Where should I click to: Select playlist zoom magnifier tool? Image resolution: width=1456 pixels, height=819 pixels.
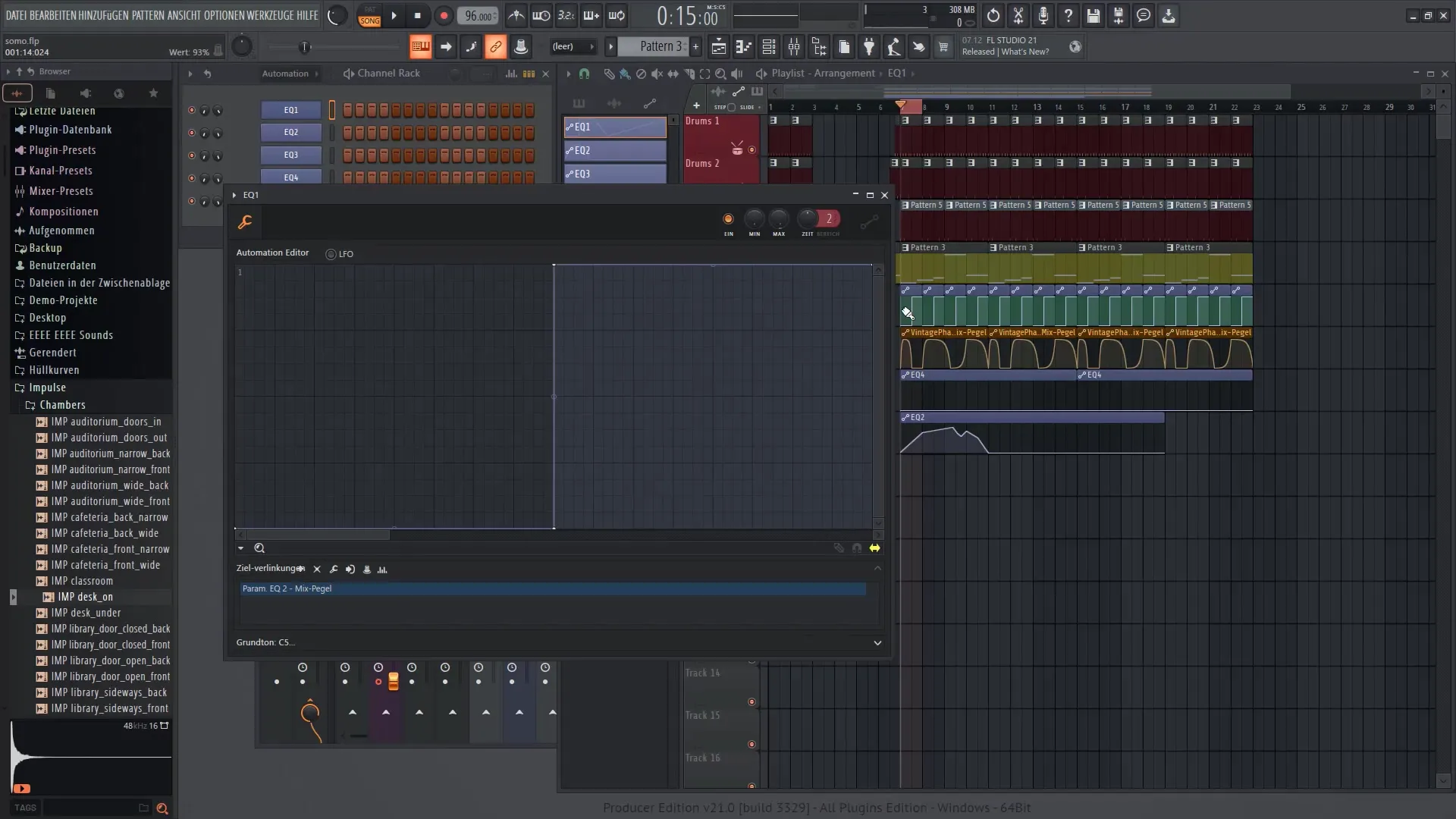pos(720,74)
